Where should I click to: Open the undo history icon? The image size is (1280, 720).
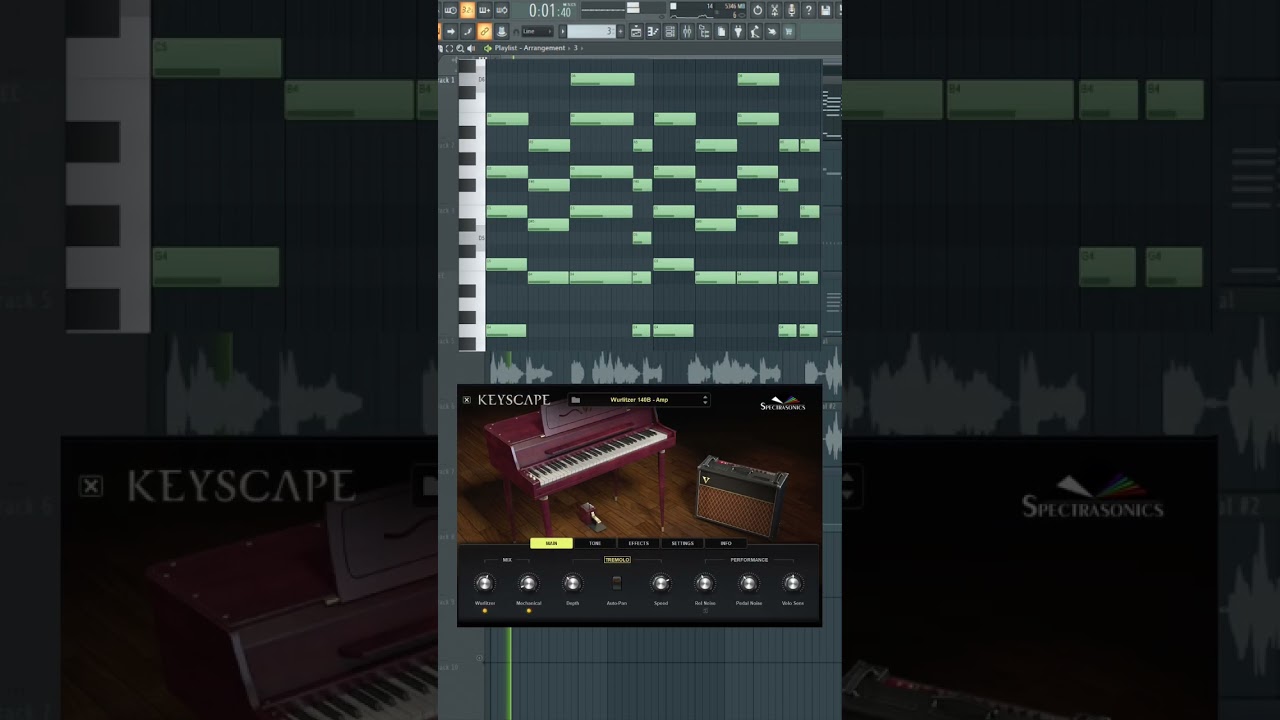(x=758, y=10)
